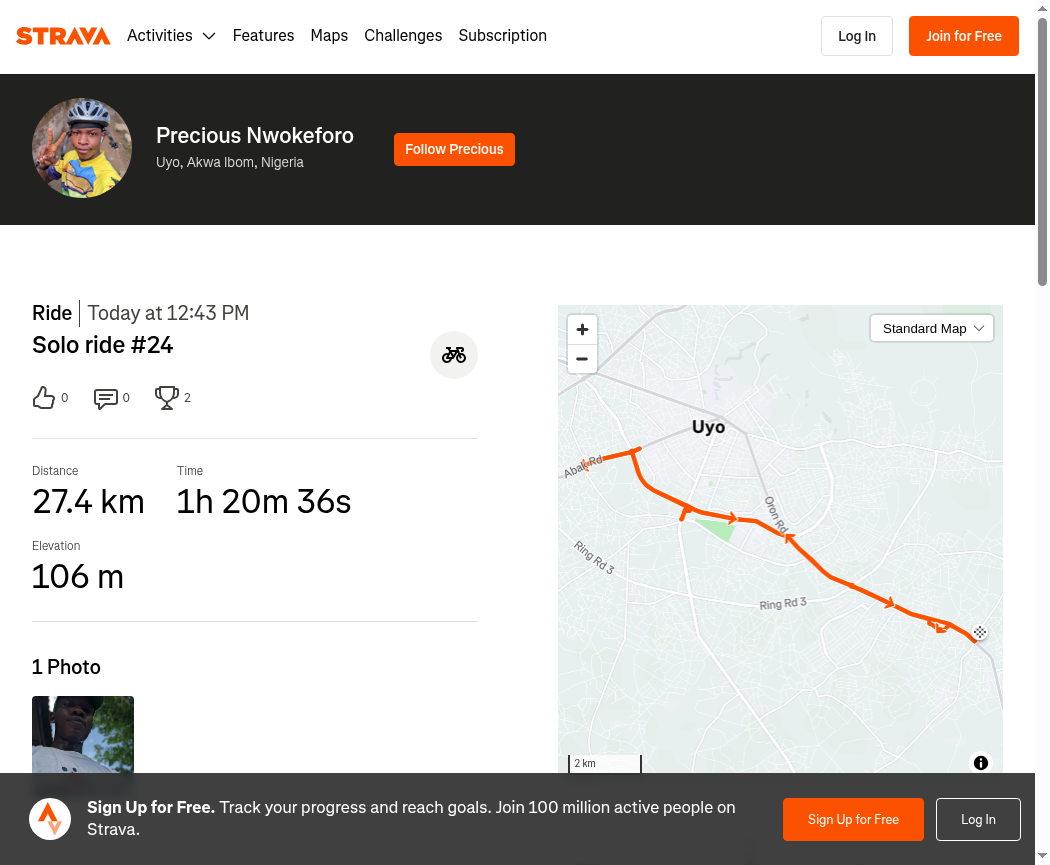Click the Uyo city label on map
This screenshot has width=1050, height=865.
click(708, 427)
